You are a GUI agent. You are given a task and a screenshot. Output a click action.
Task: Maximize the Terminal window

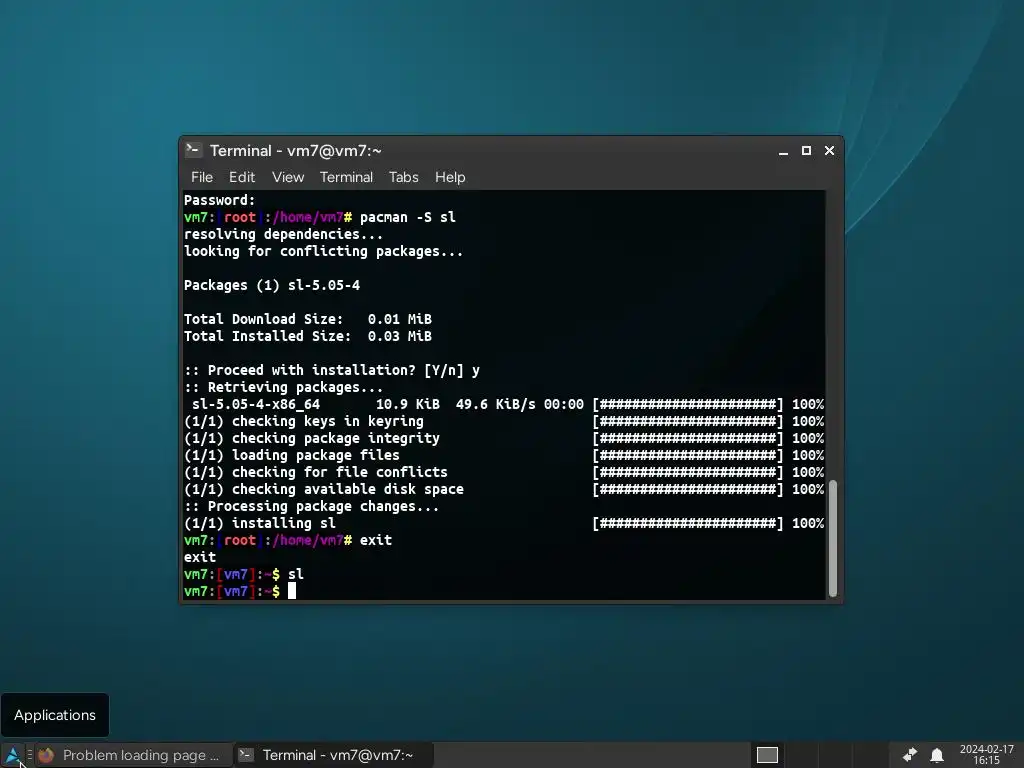coord(806,151)
